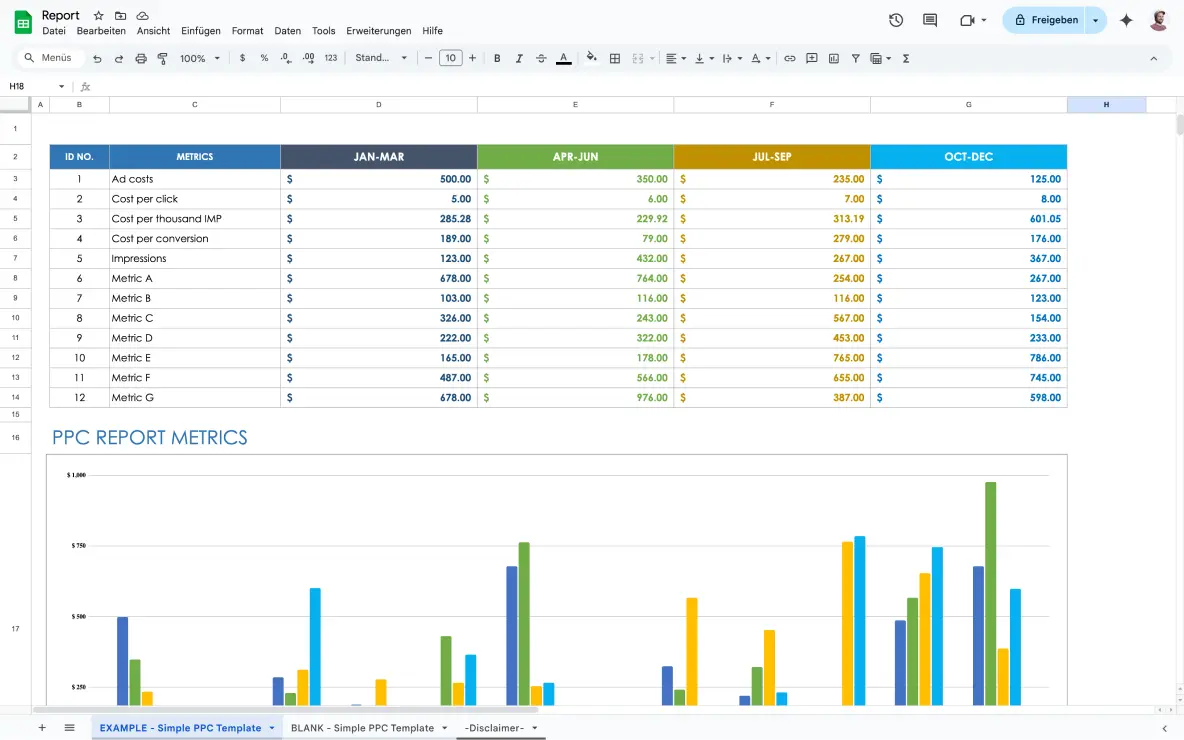Switch to the BLANK - Simple PPC Template sheet
This screenshot has width=1184, height=740.
coord(364,727)
